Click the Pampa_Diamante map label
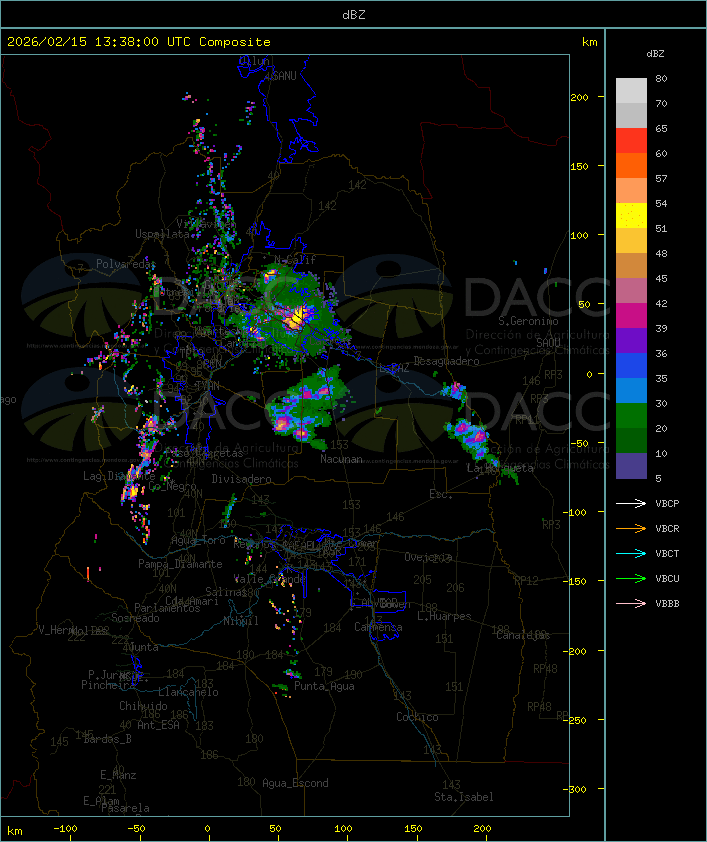The width and height of the screenshot is (707, 842). pos(180,564)
